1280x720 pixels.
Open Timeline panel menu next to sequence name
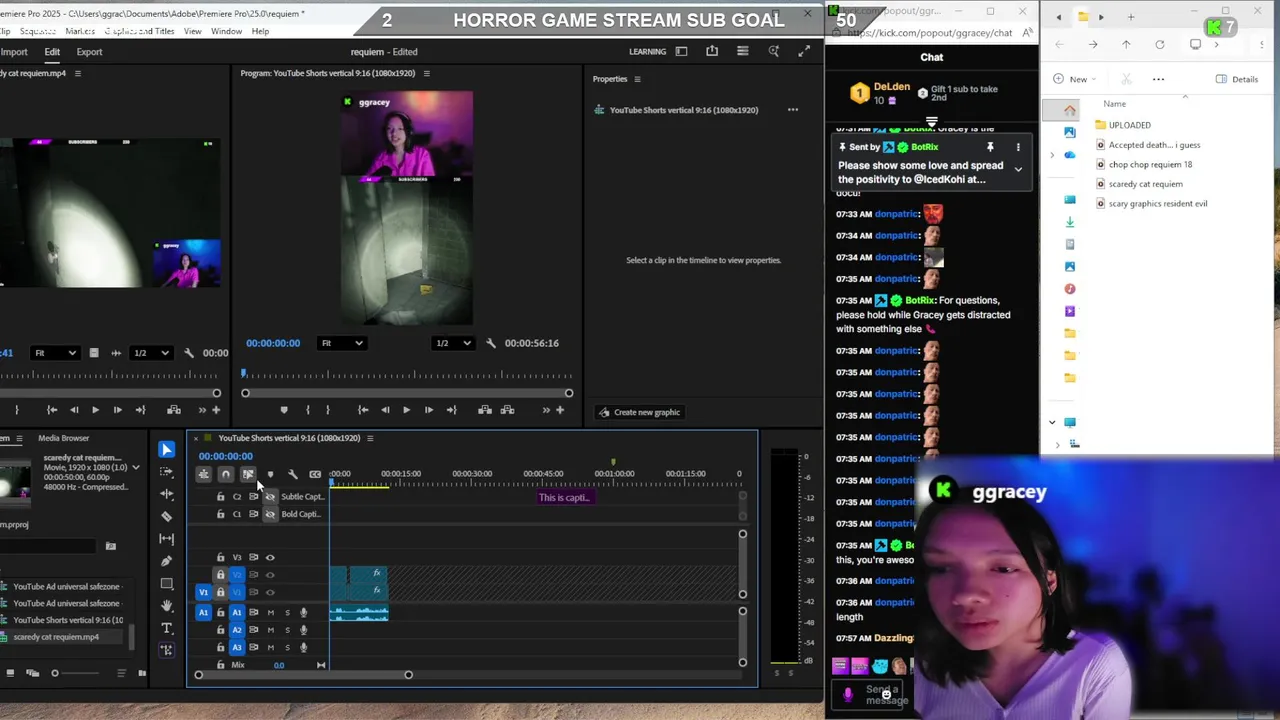coord(370,438)
